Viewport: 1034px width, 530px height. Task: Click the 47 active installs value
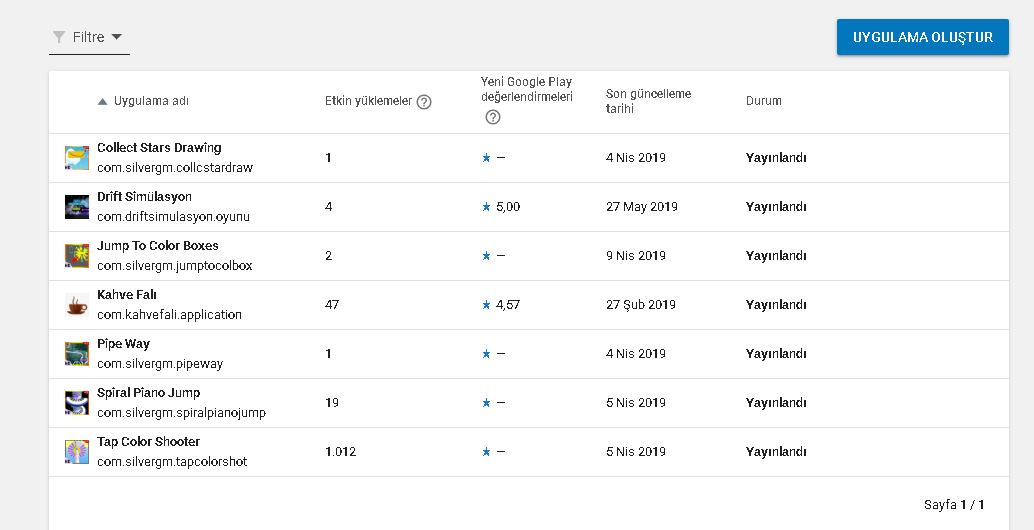coord(332,305)
